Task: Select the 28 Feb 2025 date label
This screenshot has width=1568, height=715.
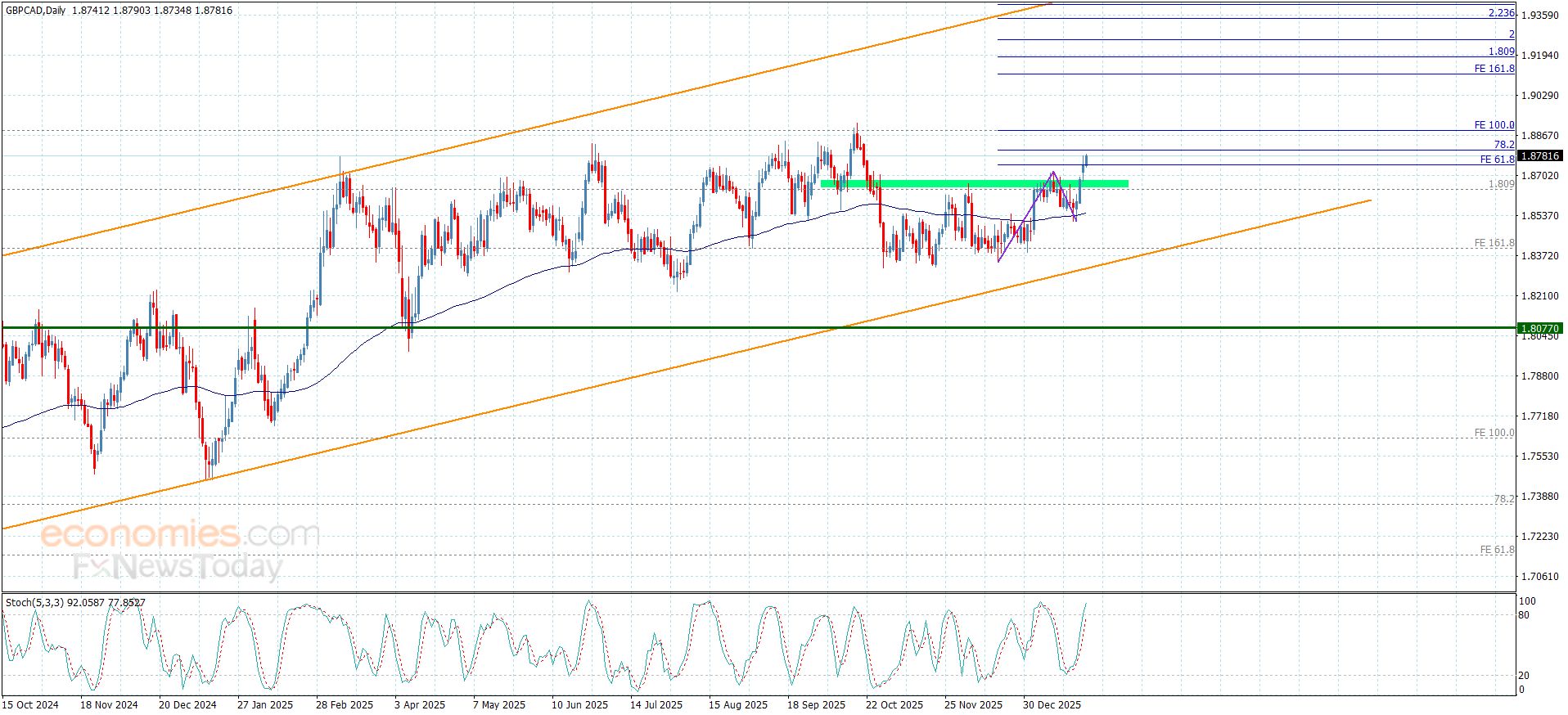Action: tap(344, 704)
